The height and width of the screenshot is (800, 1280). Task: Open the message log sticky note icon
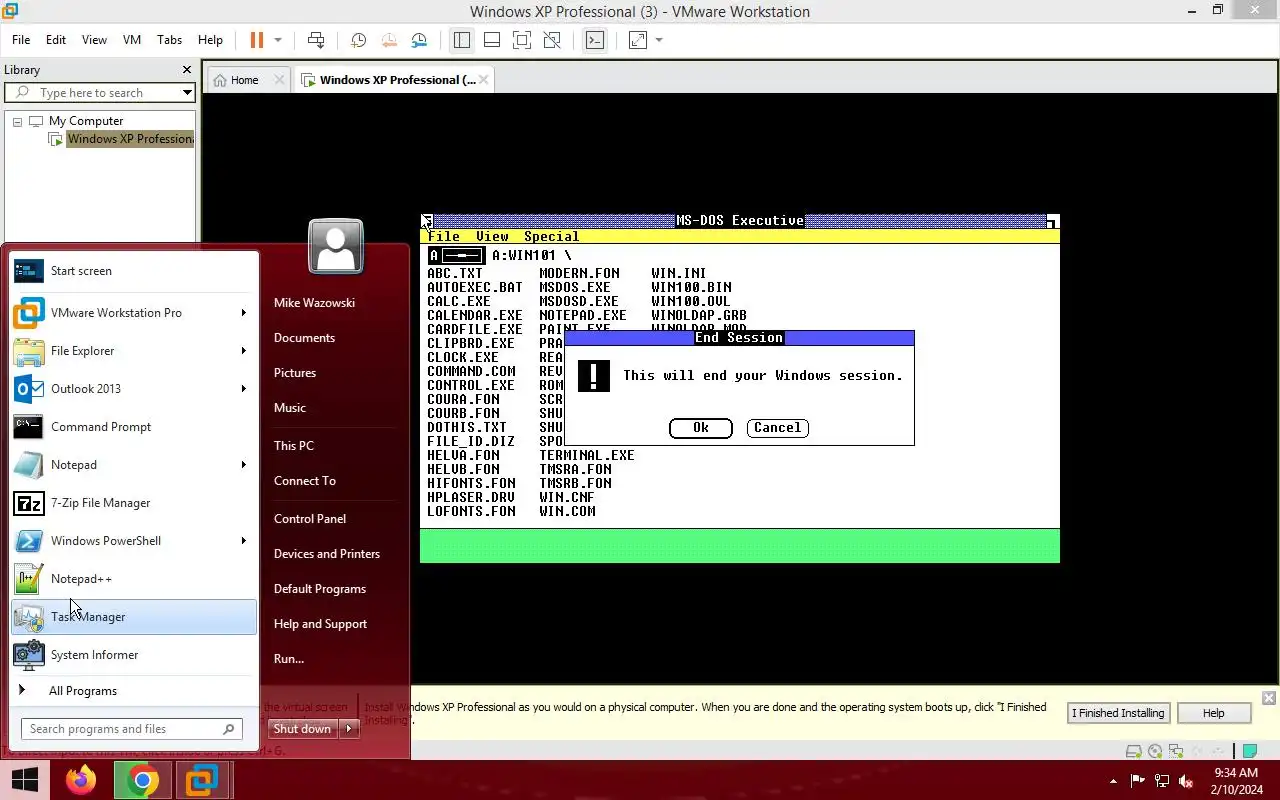1249,751
